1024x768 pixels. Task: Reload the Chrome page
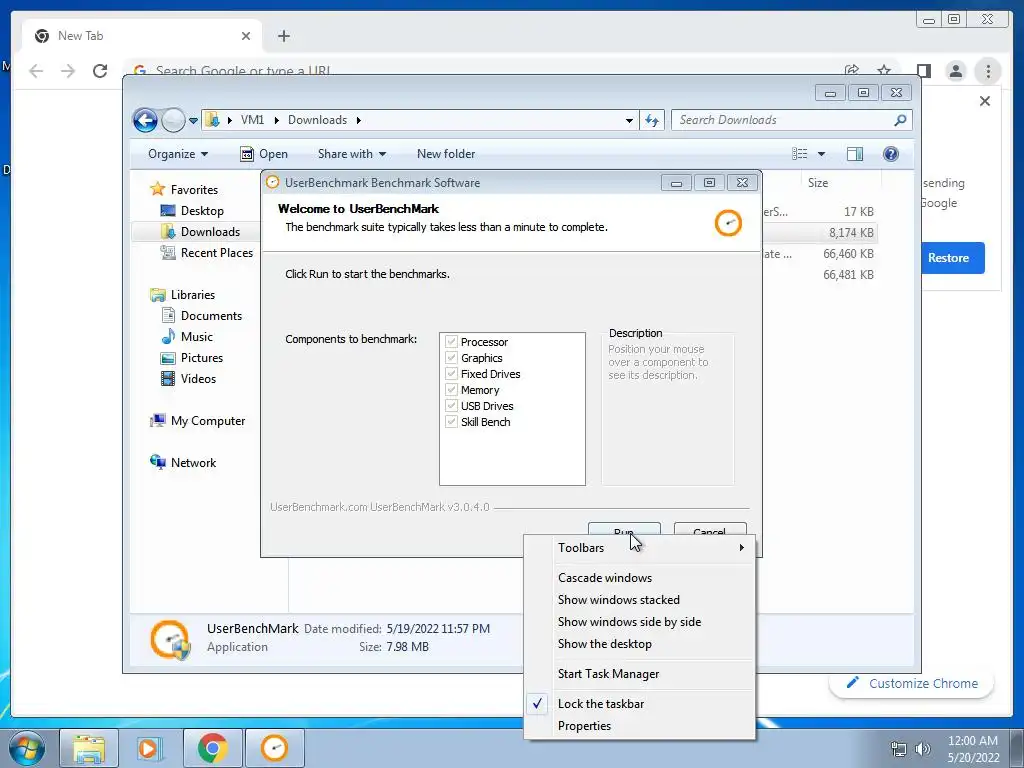click(x=100, y=71)
